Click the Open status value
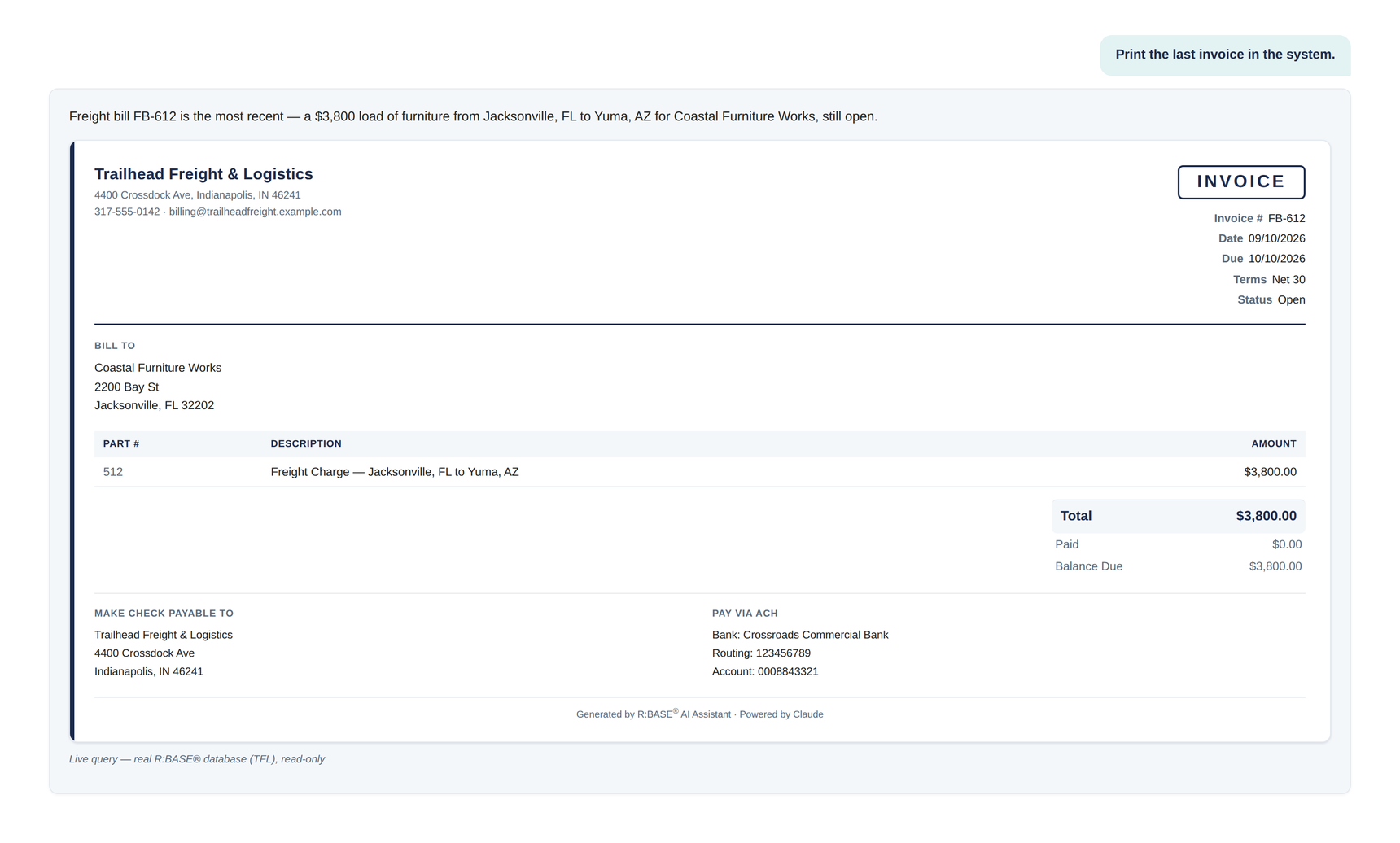 click(x=1291, y=299)
